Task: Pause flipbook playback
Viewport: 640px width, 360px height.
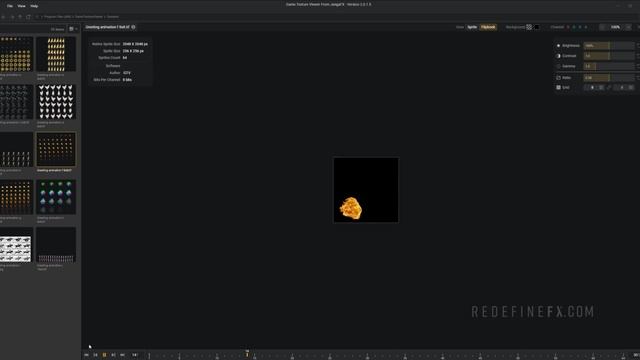Action: (104, 355)
